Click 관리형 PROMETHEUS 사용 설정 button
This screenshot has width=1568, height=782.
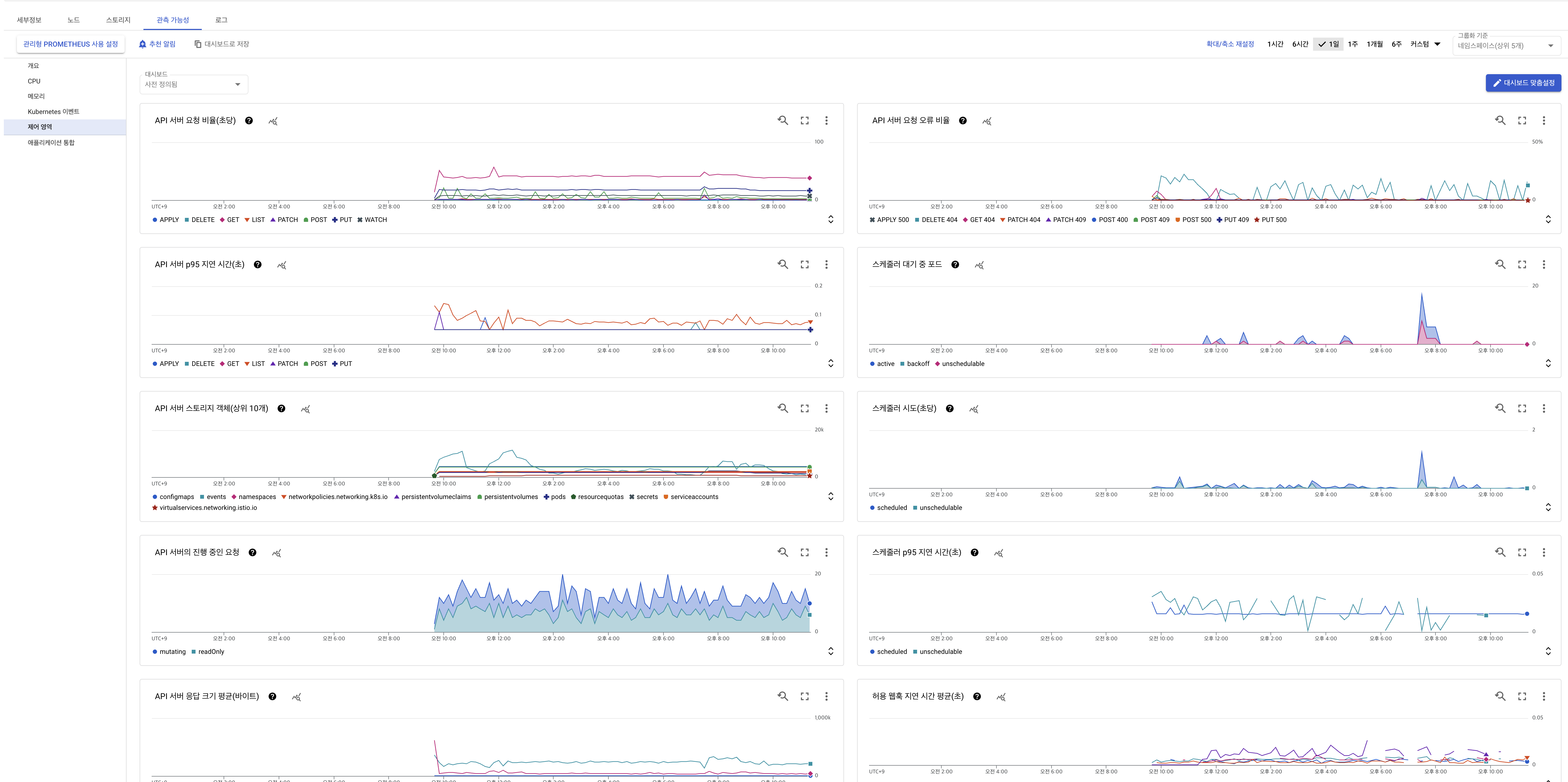[x=71, y=44]
